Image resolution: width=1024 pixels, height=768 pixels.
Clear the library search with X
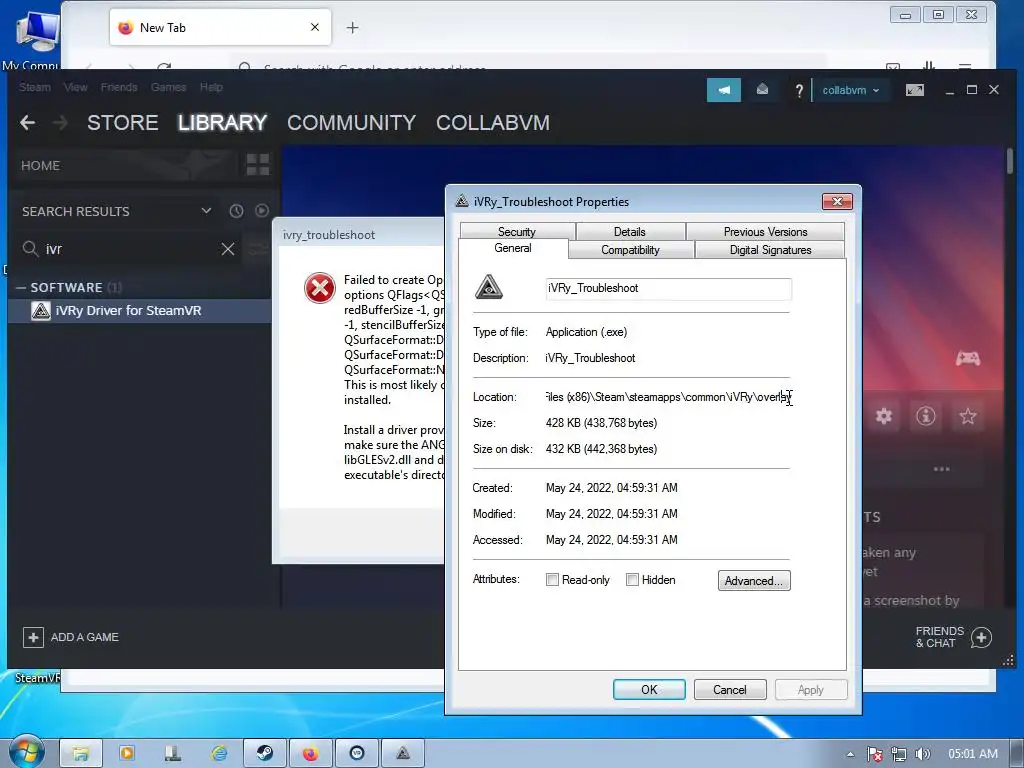[228, 249]
